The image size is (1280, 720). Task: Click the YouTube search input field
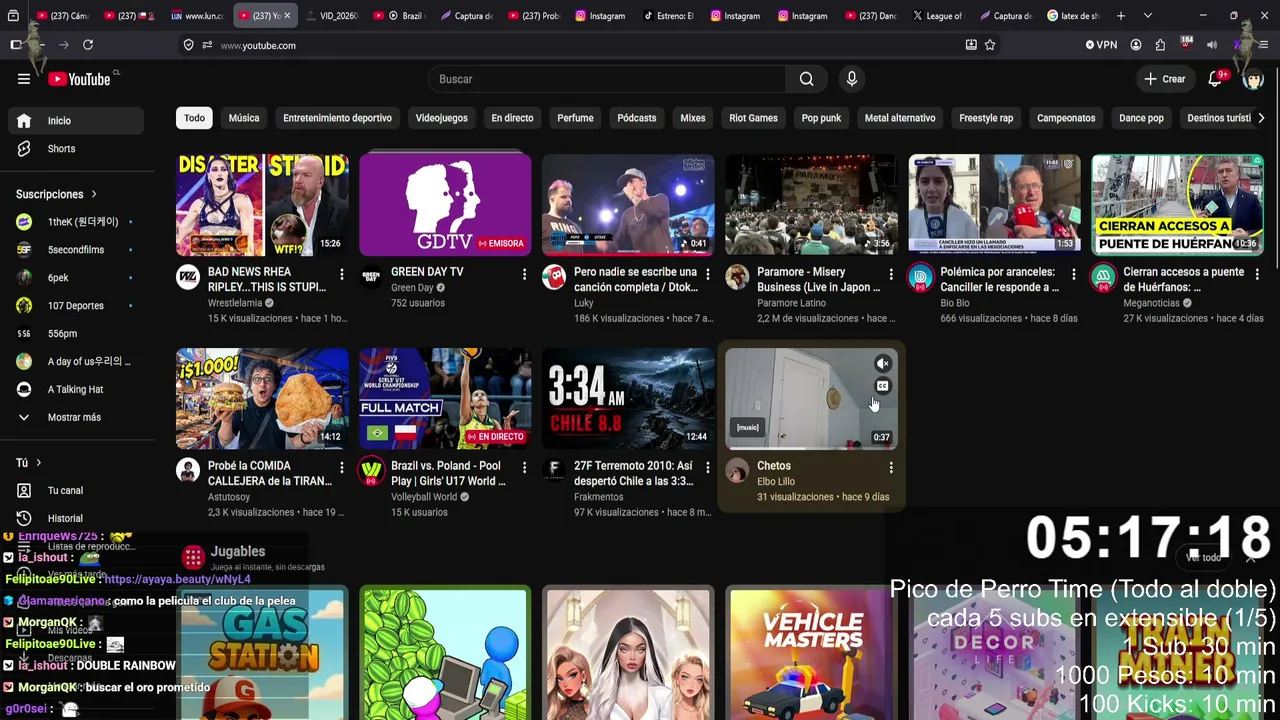(x=607, y=79)
